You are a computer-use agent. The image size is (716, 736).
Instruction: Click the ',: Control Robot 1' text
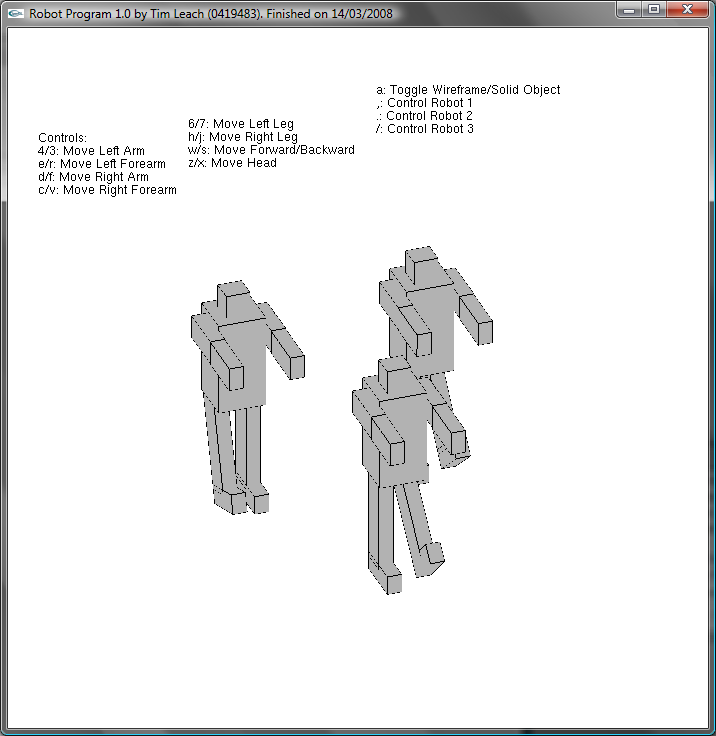point(425,103)
